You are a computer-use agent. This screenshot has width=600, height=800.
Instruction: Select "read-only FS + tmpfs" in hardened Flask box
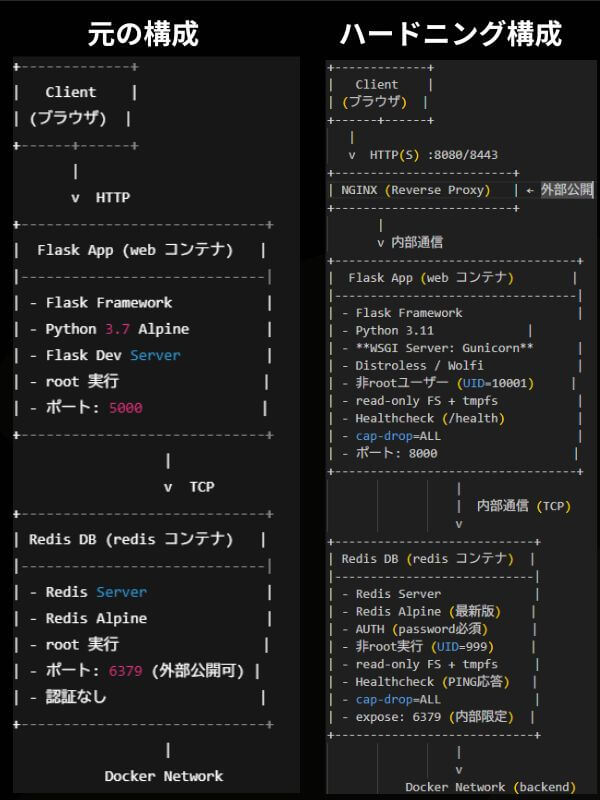427,401
